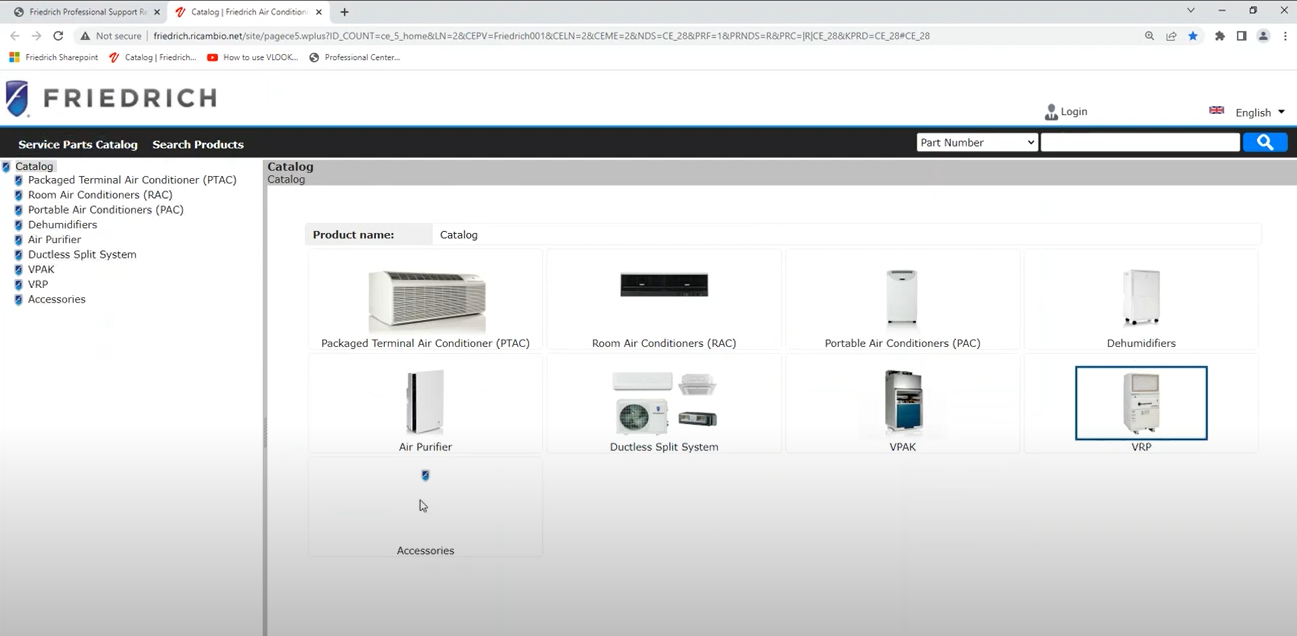Click the Ductless Split System card caption
This screenshot has width=1297, height=636.
pyautogui.click(x=664, y=447)
